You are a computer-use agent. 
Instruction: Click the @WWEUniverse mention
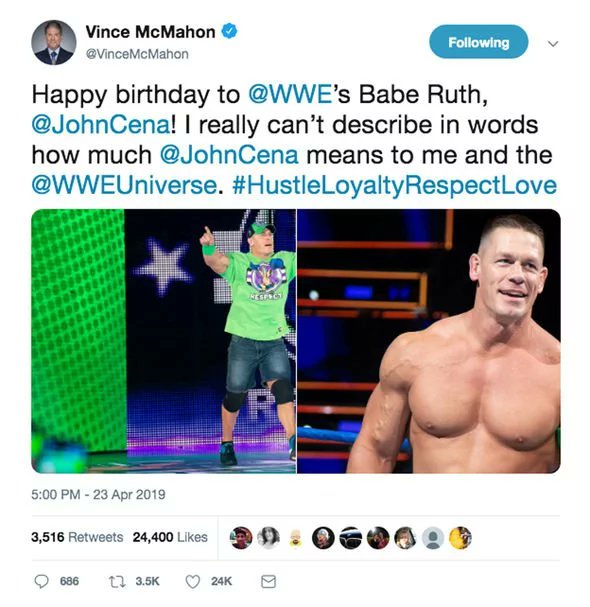[125, 185]
